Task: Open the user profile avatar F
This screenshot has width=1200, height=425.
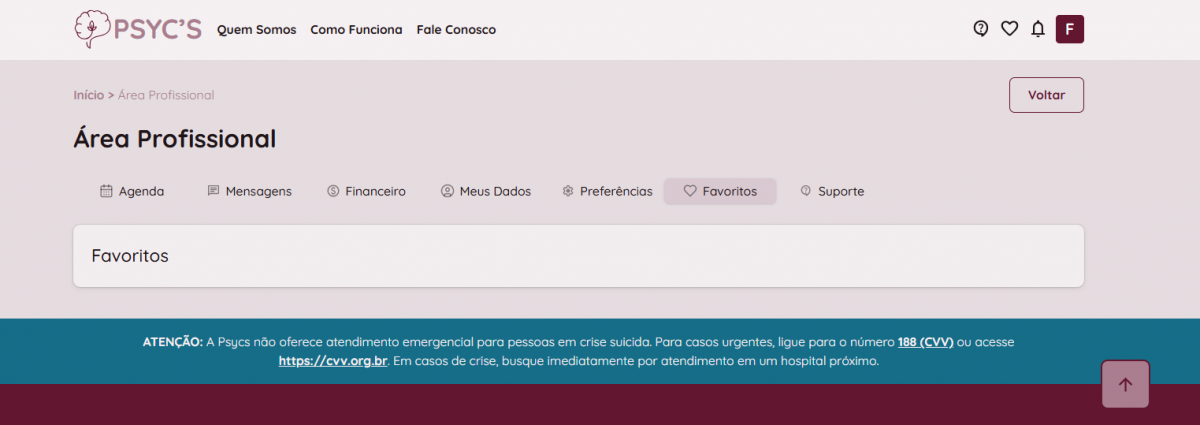Action: pos(1069,29)
